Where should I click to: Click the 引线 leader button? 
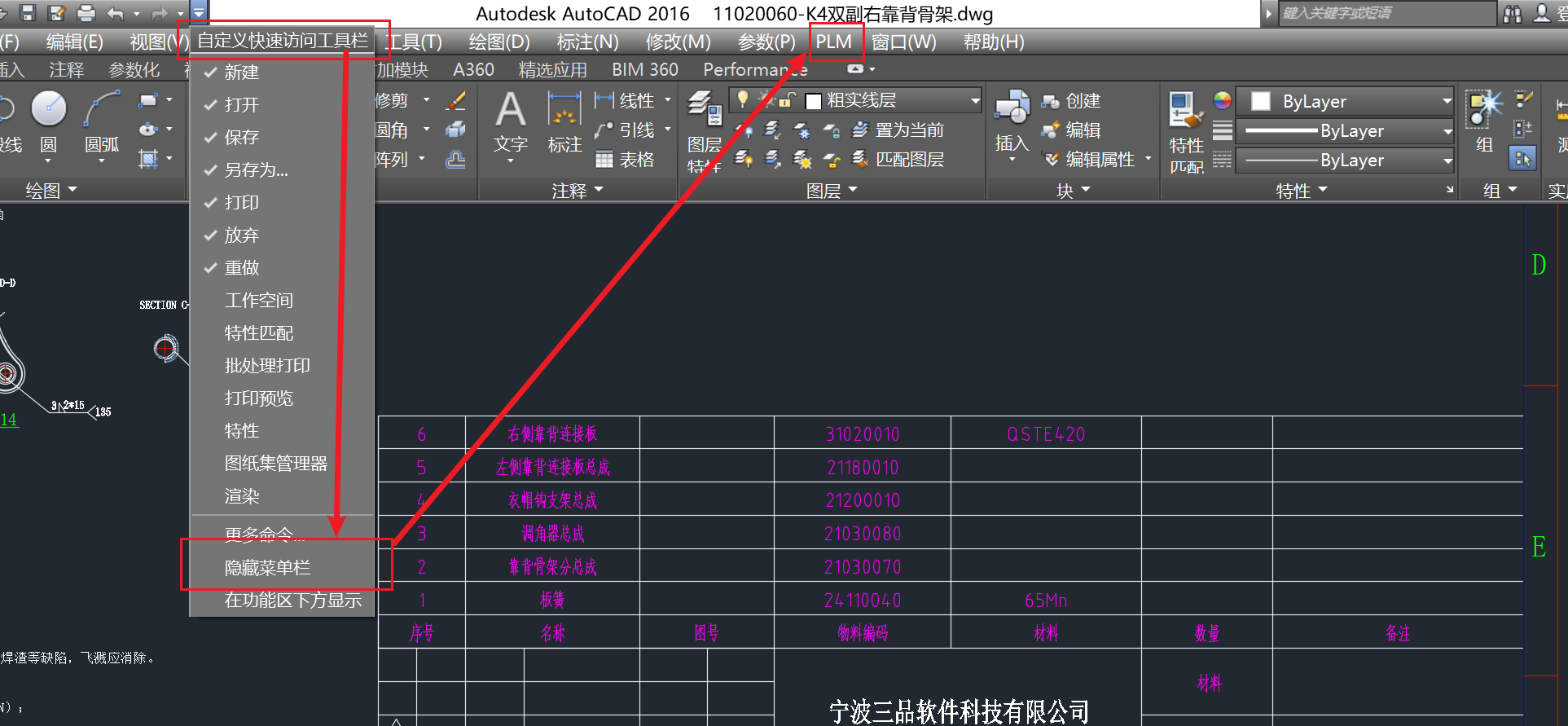click(x=625, y=130)
